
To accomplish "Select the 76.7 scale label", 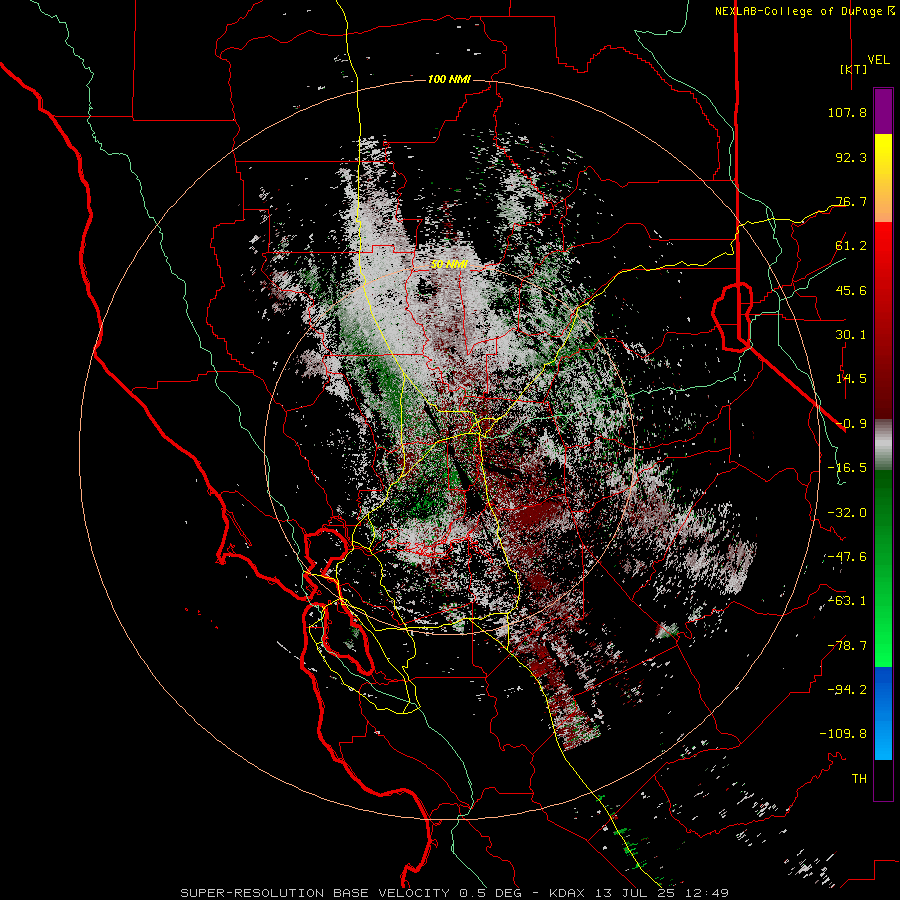I will (x=851, y=201).
